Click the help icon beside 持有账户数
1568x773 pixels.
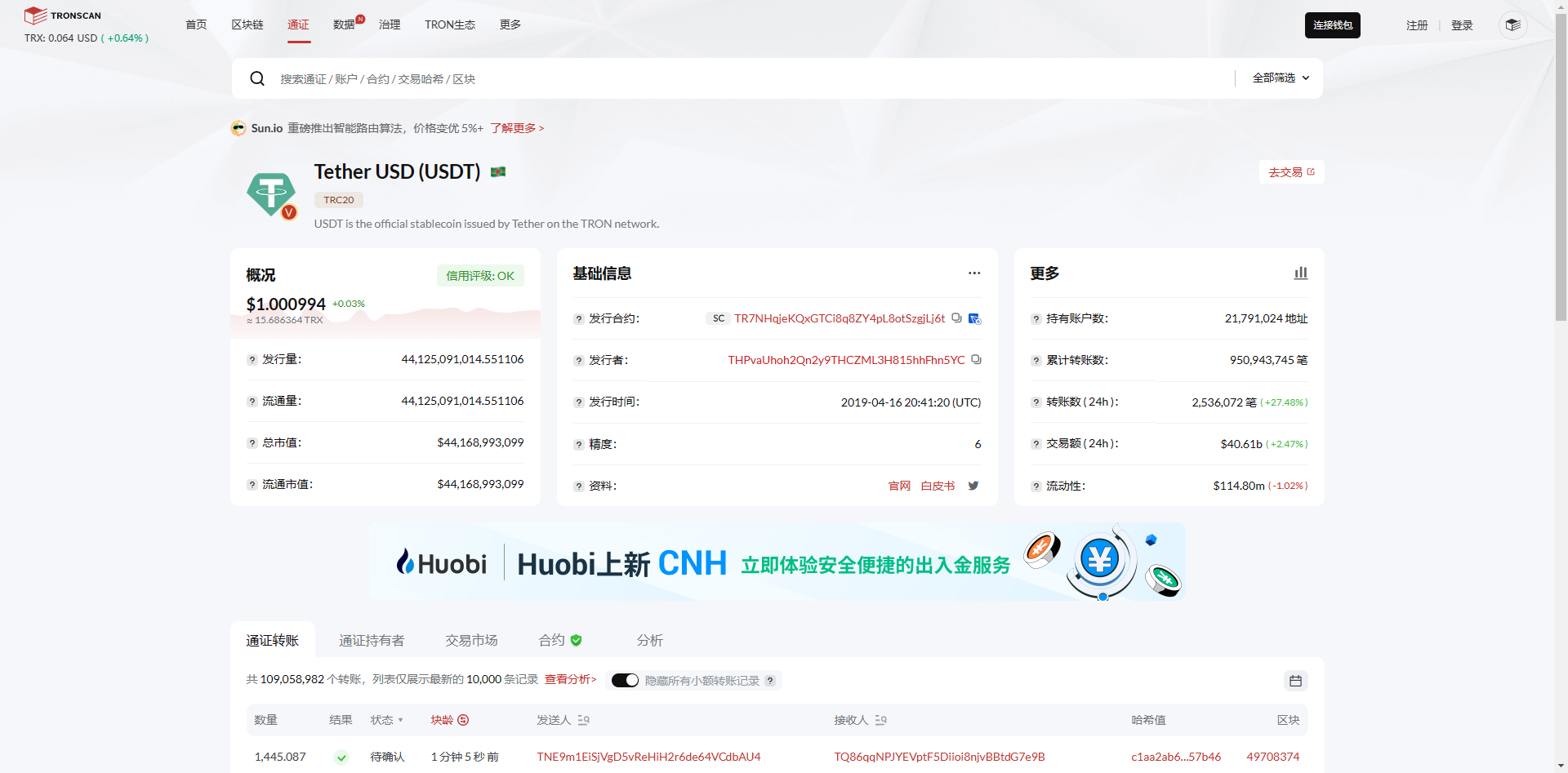coord(1036,319)
